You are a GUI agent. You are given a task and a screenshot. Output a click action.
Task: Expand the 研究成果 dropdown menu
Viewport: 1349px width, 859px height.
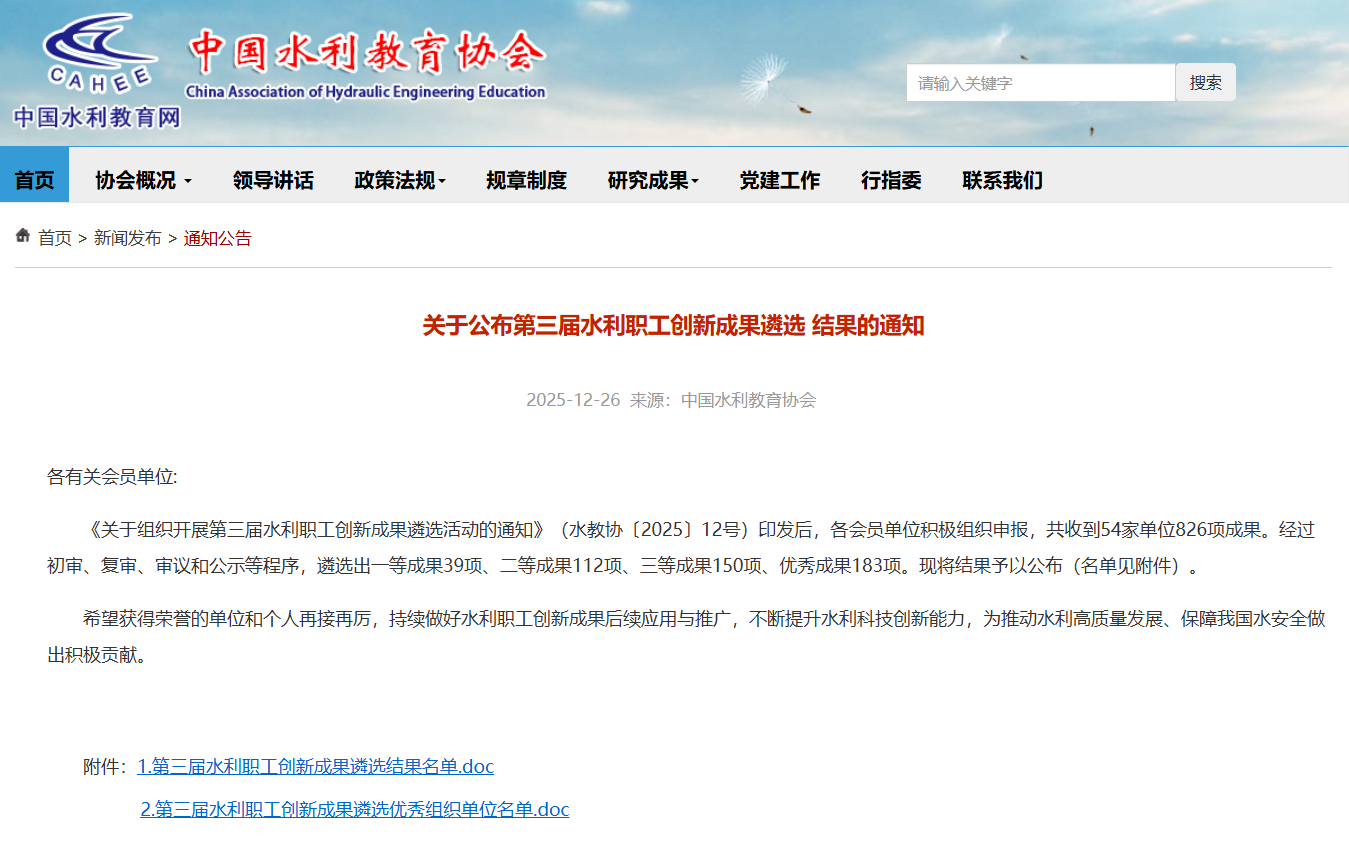coord(652,180)
